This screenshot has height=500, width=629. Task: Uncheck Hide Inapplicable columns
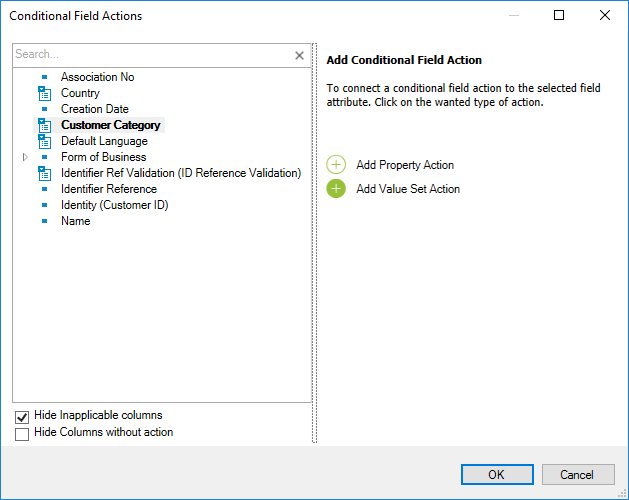(x=22, y=417)
